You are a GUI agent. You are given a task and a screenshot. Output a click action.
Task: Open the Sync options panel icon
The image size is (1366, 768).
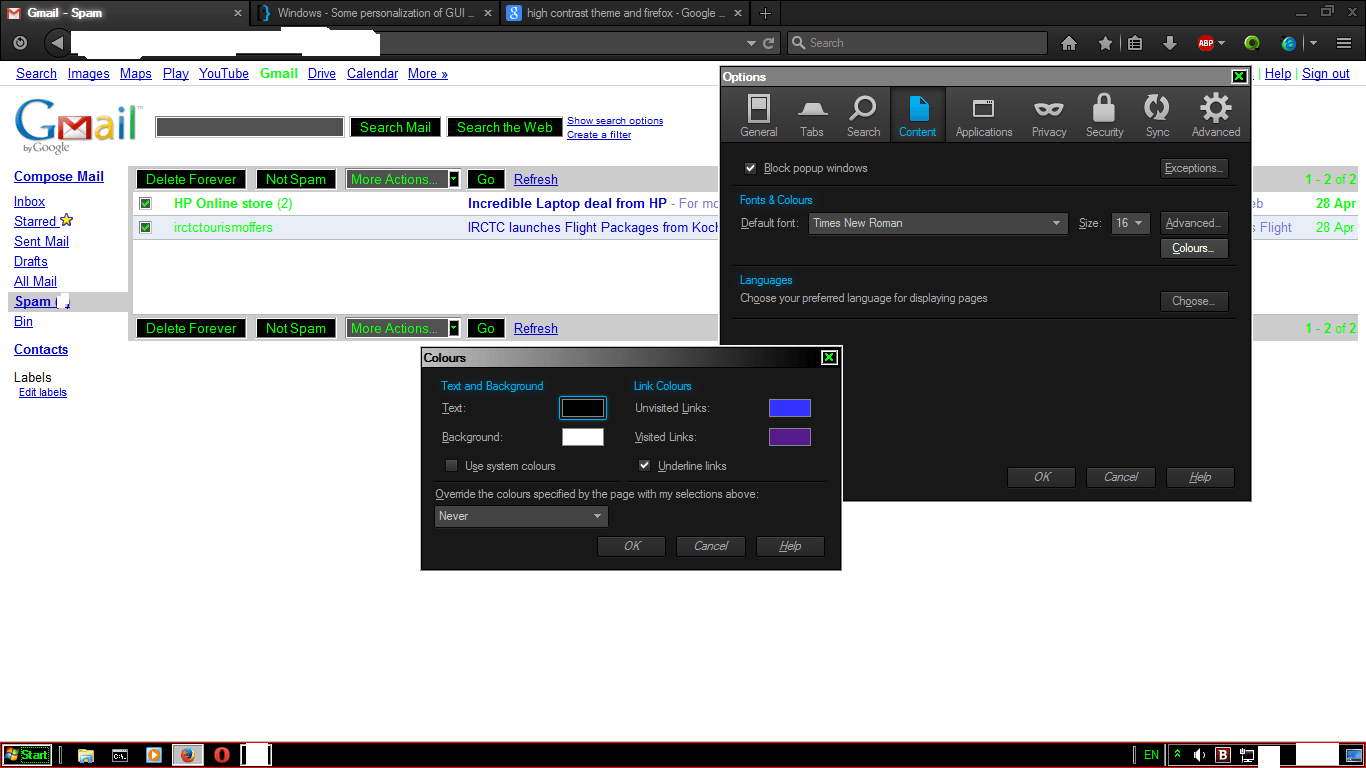pyautogui.click(x=1157, y=115)
